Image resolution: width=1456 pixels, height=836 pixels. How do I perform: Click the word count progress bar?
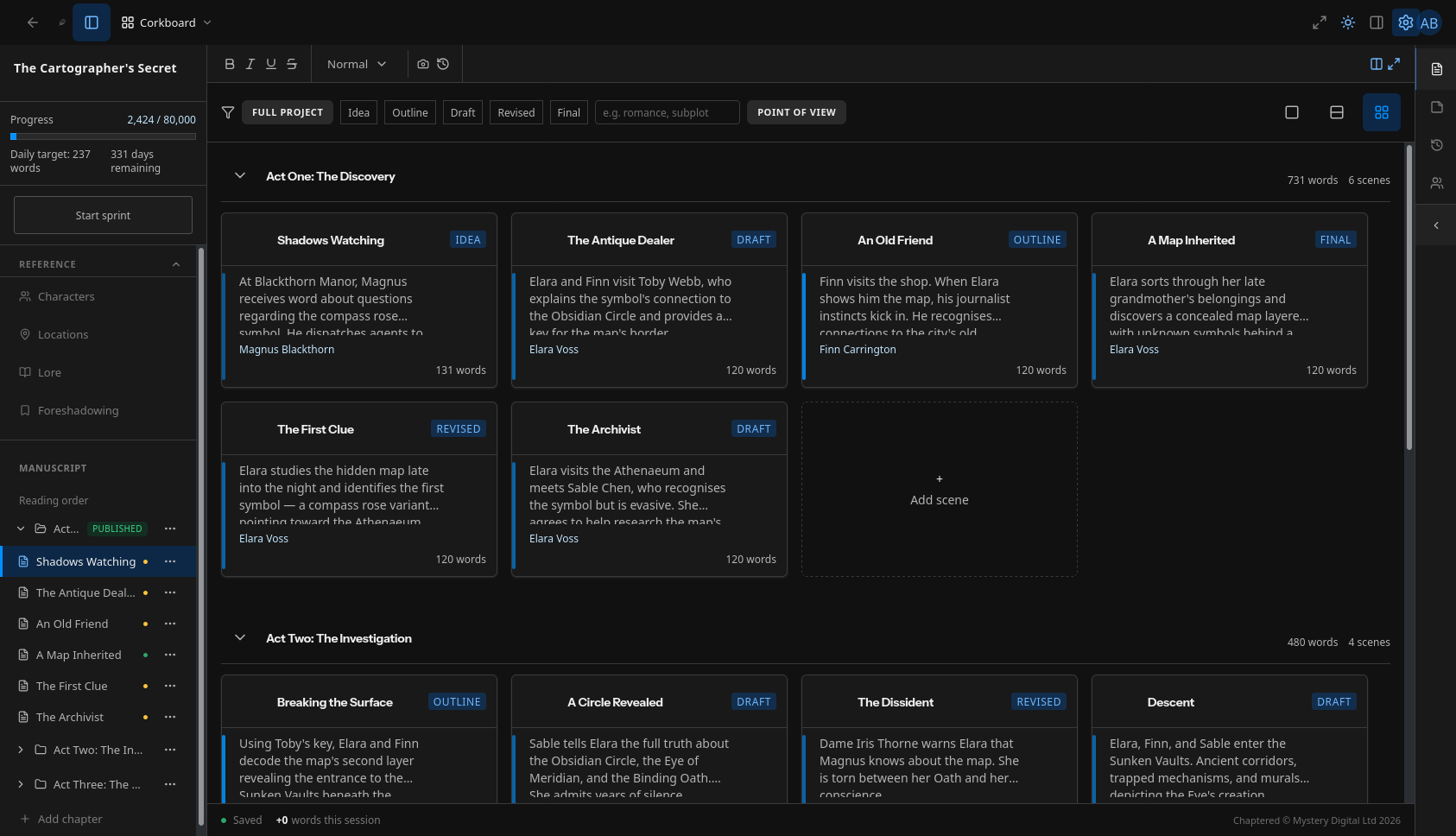[x=103, y=136]
